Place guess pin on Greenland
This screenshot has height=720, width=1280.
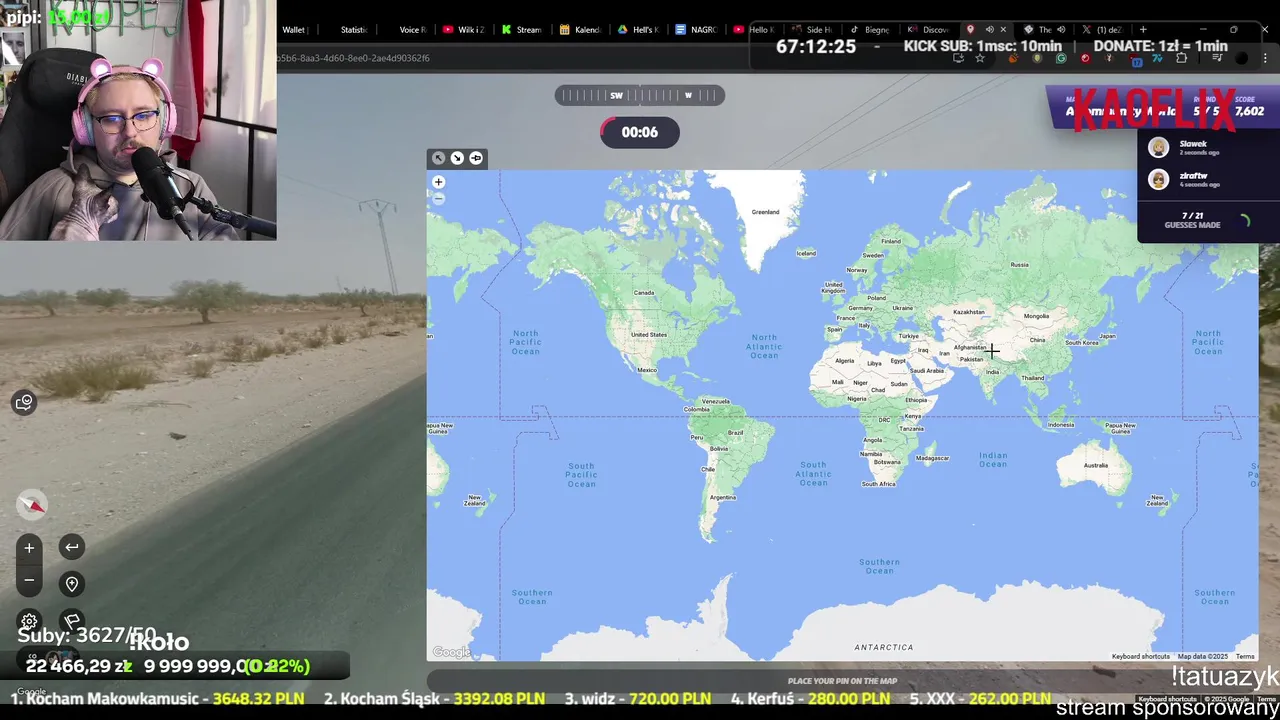(765, 212)
